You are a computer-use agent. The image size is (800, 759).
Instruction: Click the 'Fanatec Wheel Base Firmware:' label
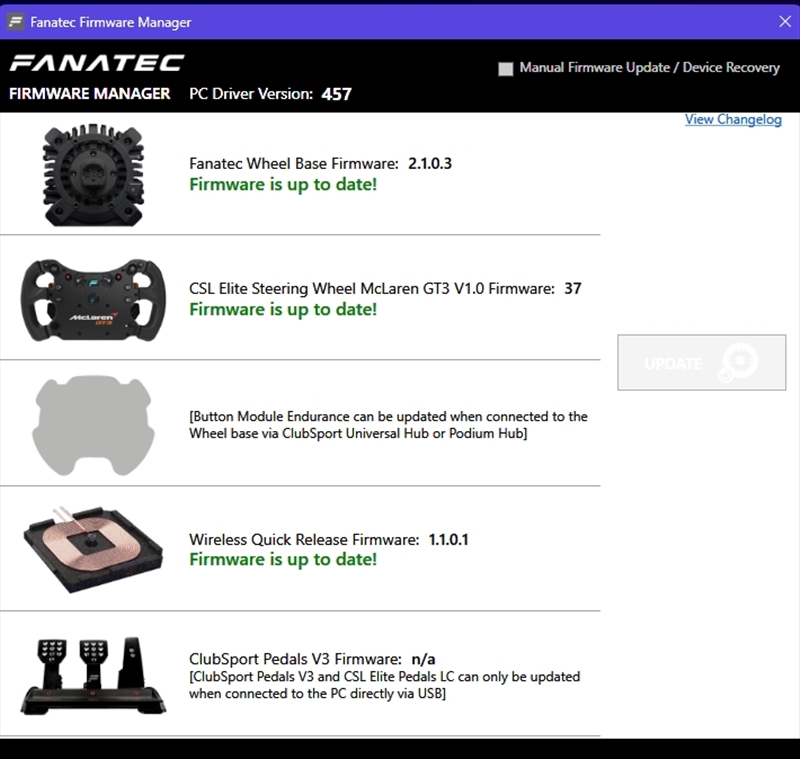pyautogui.click(x=294, y=164)
